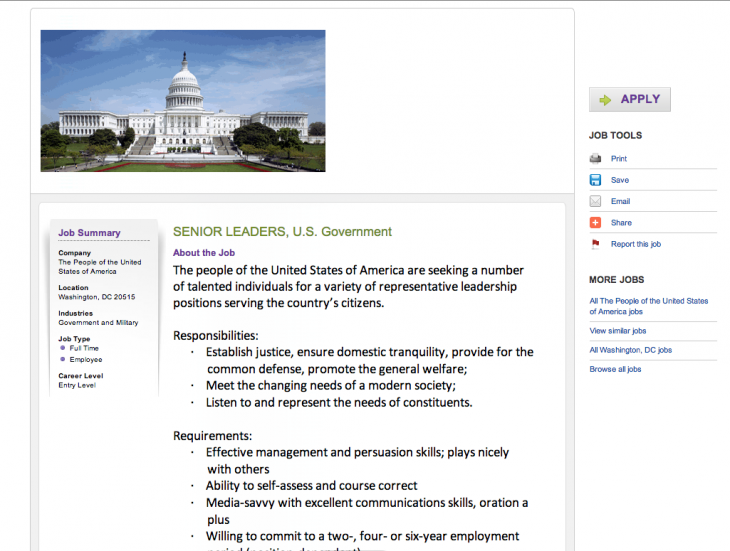This screenshot has width=730, height=551.
Task: Click the green arrow APPLY button
Action: tap(629, 99)
